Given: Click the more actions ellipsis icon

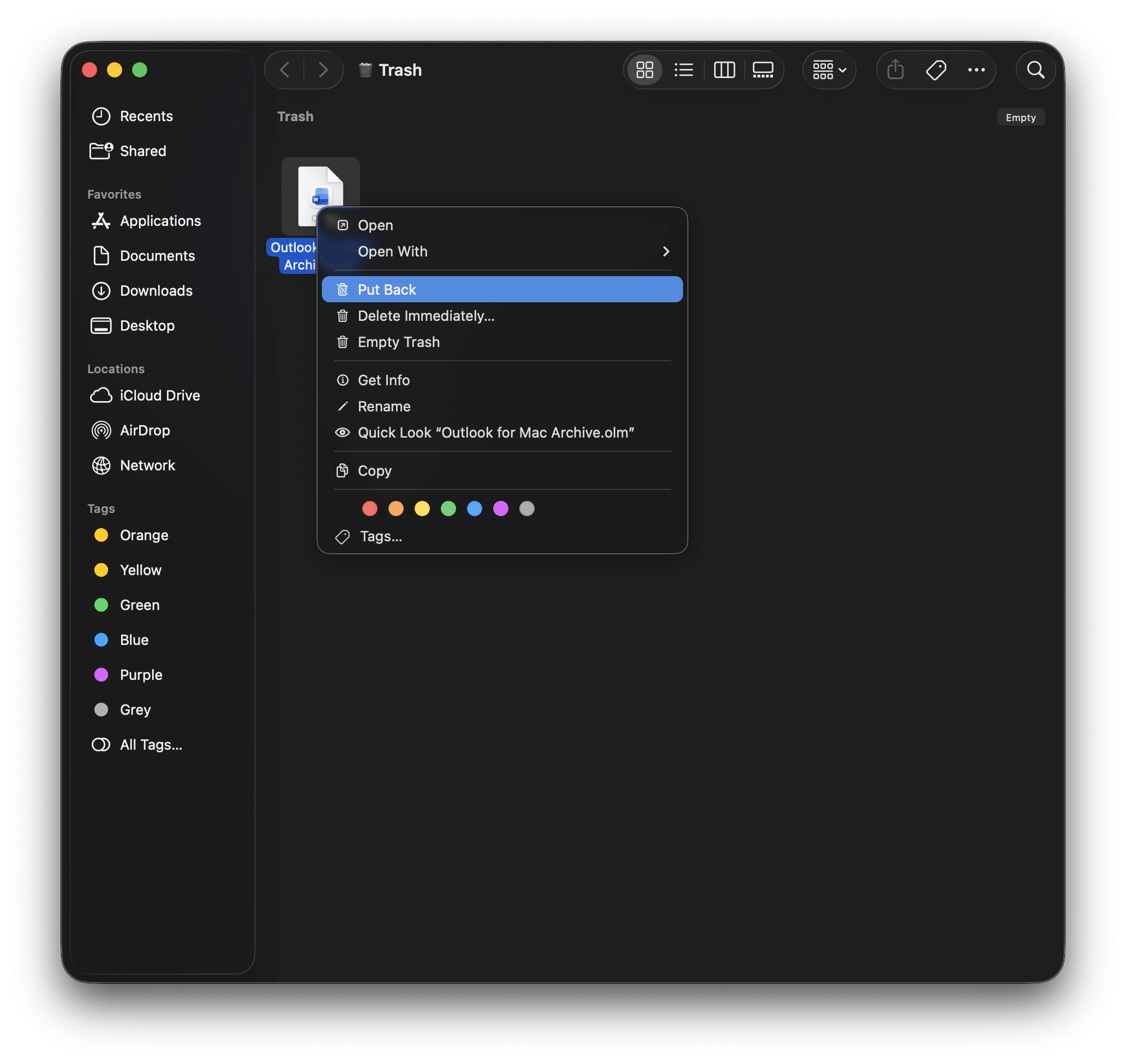Looking at the screenshot, I should click(976, 70).
